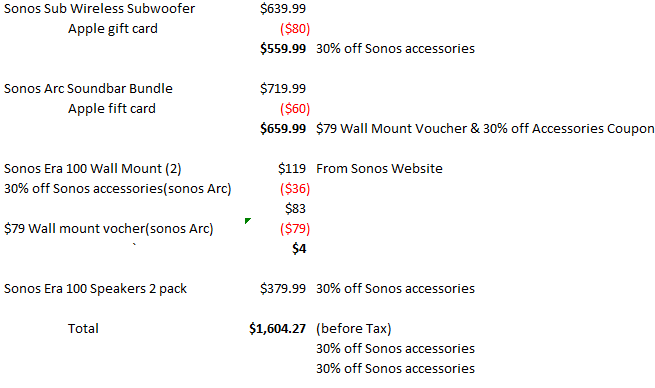Select the $639.99 price cell

[x=283, y=8]
